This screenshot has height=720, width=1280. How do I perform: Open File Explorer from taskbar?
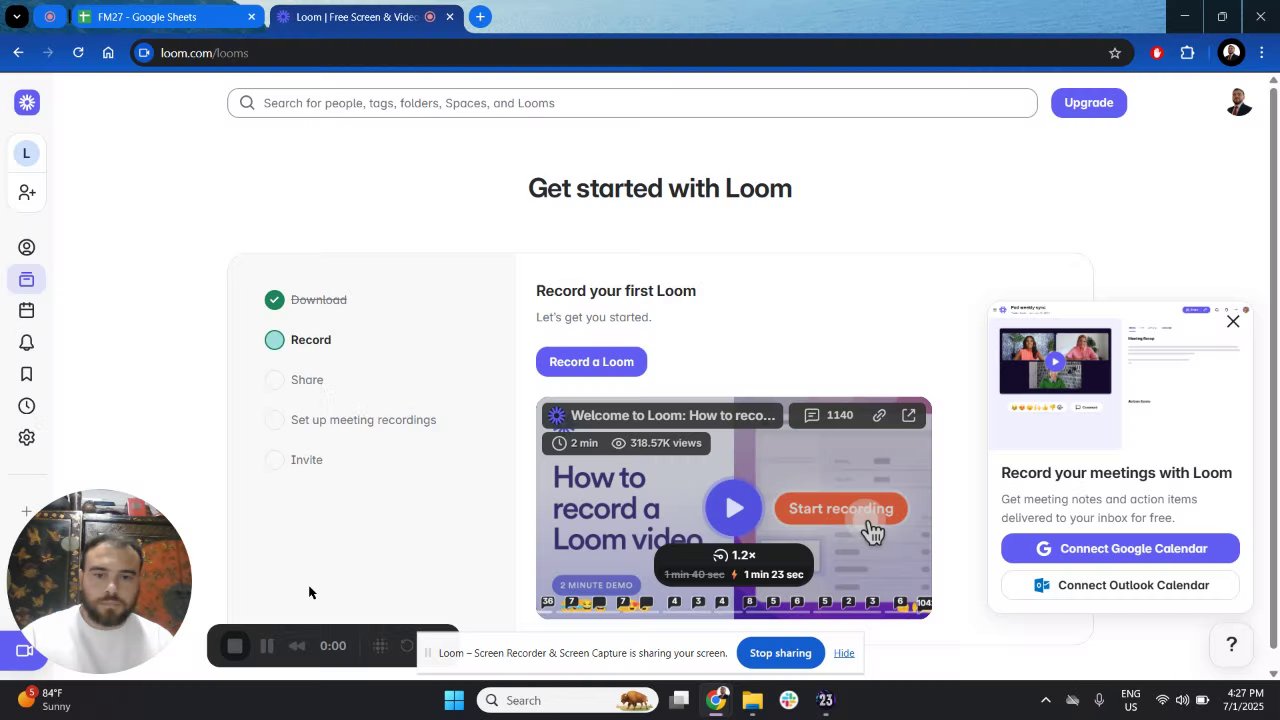tap(752, 700)
